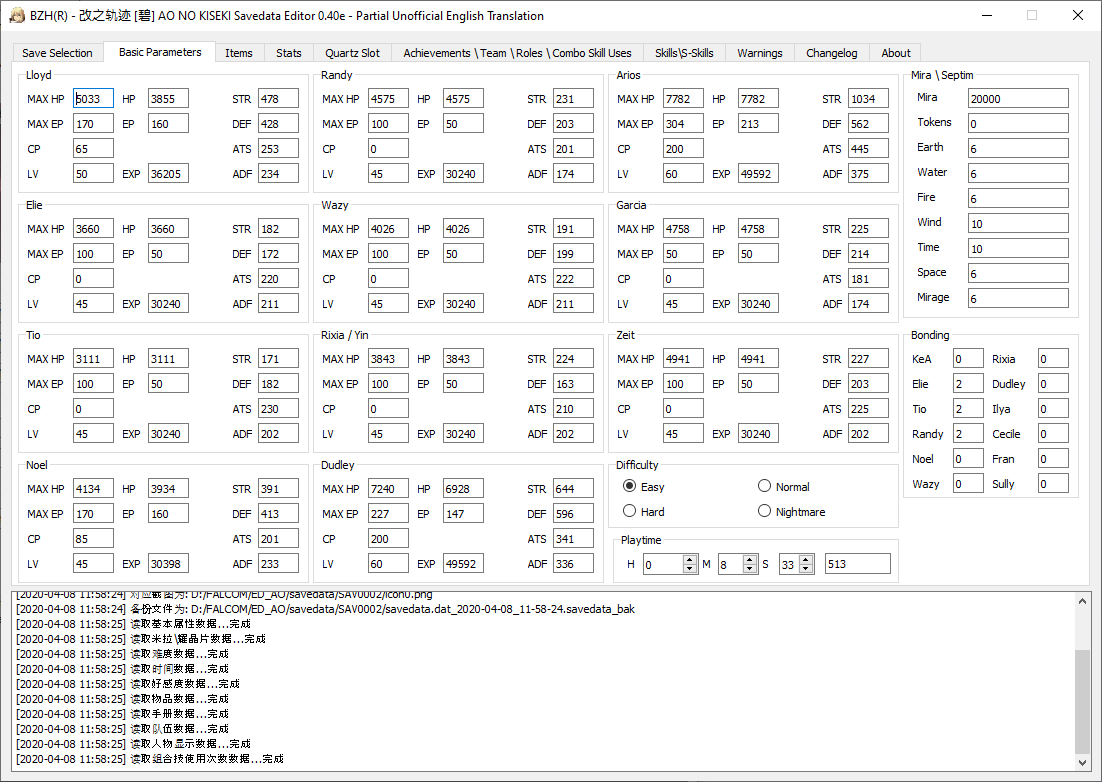
Task: Click Dudley's MAX HP field
Action: pos(388,489)
